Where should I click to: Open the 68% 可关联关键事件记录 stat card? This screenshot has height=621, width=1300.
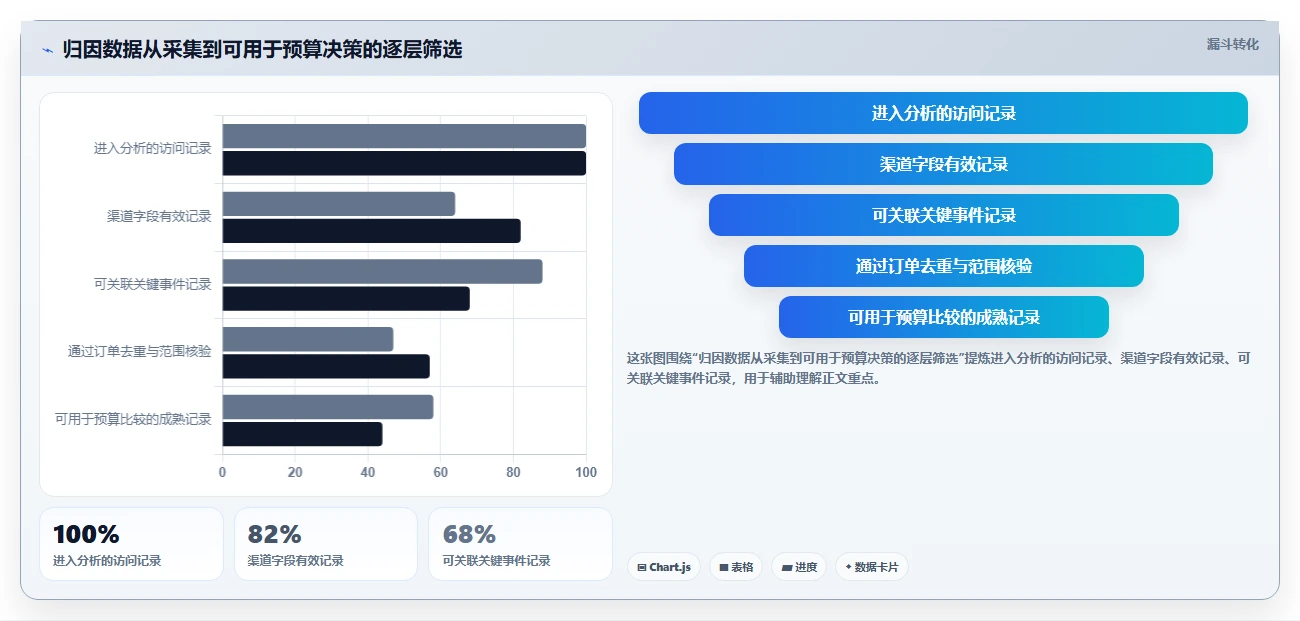tap(520, 544)
